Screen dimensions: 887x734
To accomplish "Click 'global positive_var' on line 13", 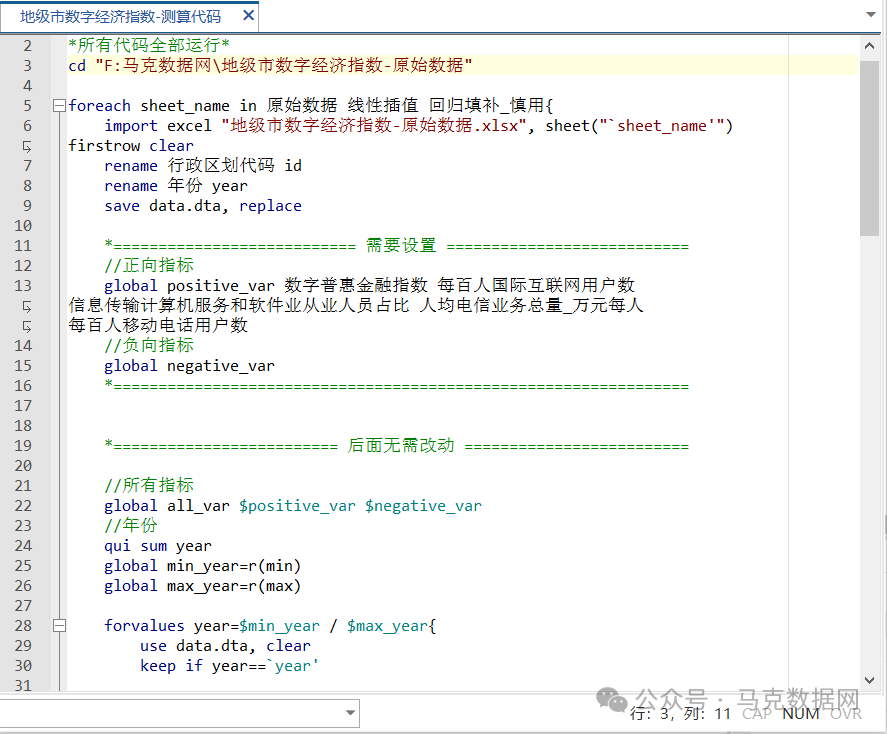I will 190,286.
